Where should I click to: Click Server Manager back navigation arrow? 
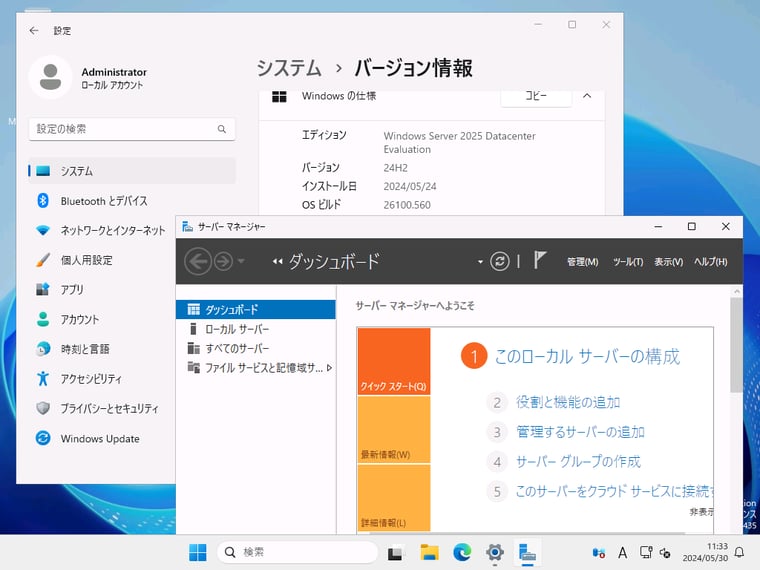pos(198,261)
